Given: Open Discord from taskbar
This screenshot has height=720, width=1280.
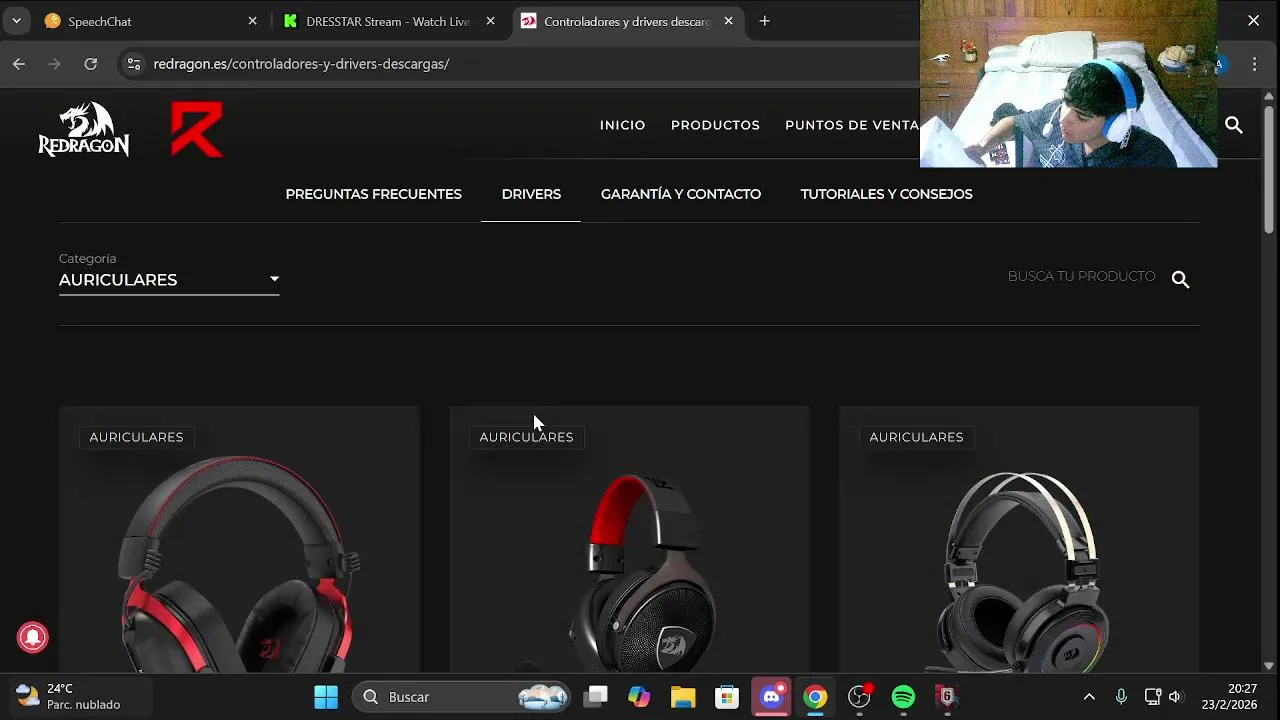Looking at the screenshot, I should [771, 697].
